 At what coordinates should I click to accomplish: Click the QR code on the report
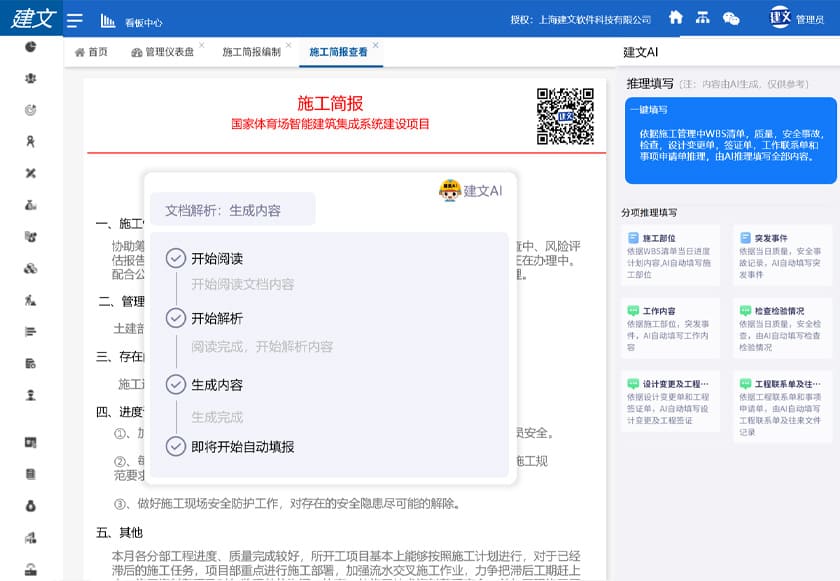pos(565,117)
